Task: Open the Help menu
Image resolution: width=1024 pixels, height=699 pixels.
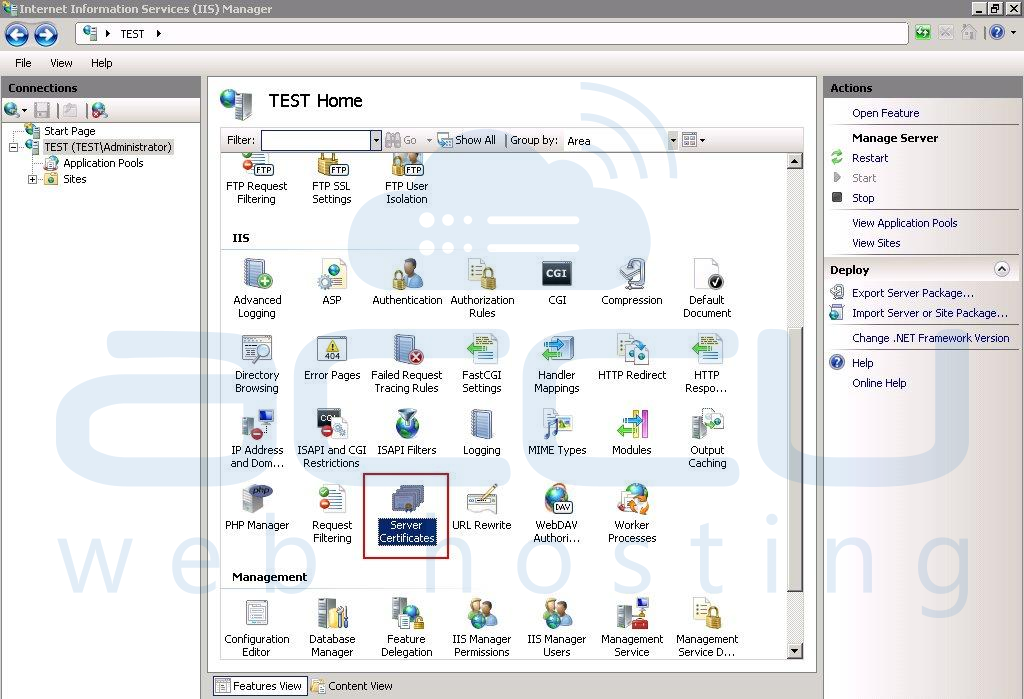Action: click(x=101, y=63)
